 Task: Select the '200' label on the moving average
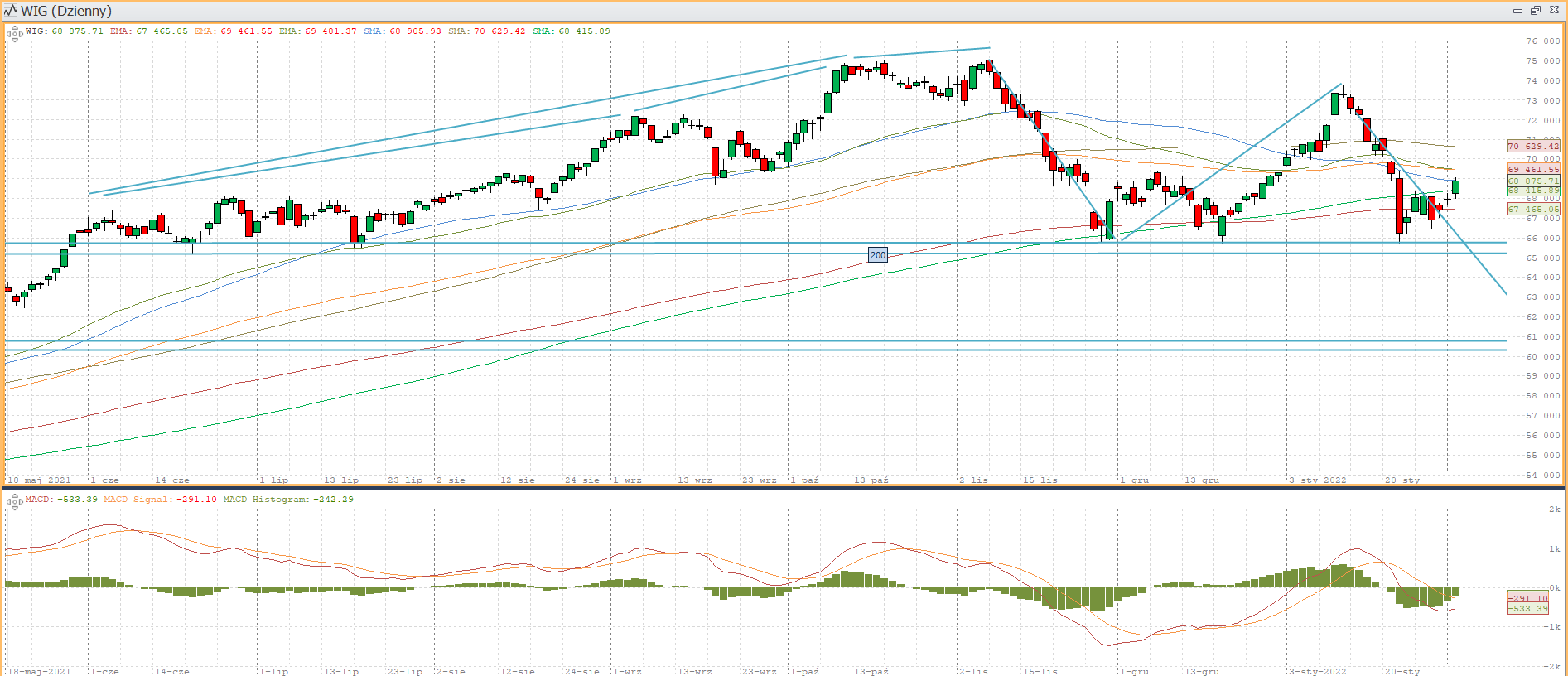[877, 255]
